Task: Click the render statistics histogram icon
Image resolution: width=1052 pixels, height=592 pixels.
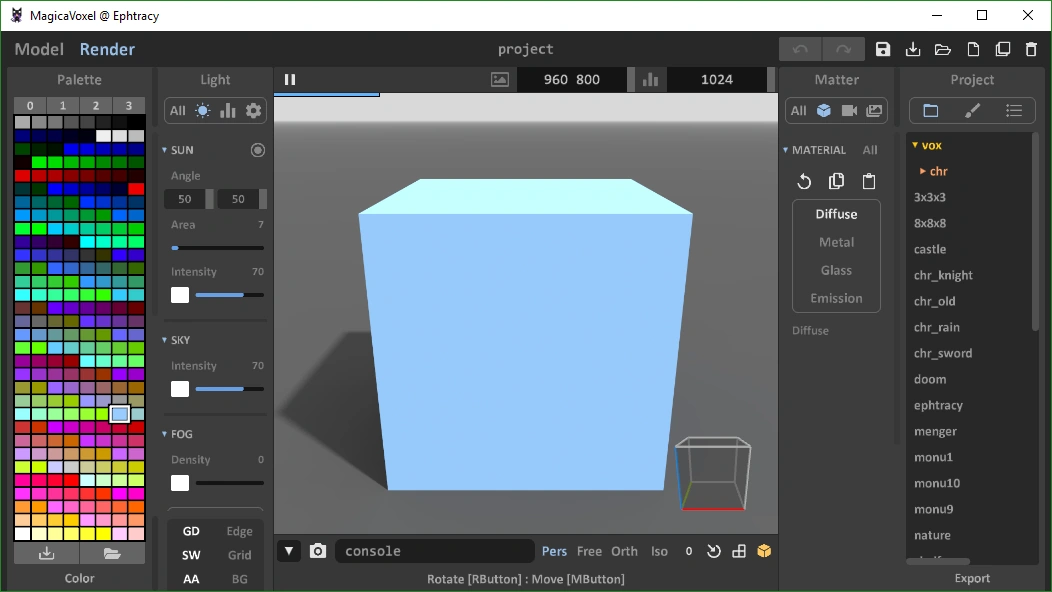Action: pos(648,79)
